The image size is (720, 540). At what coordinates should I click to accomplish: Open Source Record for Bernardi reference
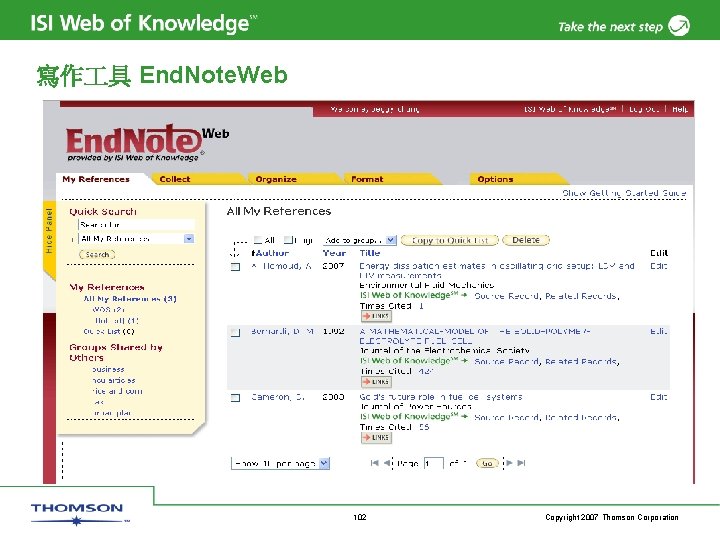tap(507, 362)
